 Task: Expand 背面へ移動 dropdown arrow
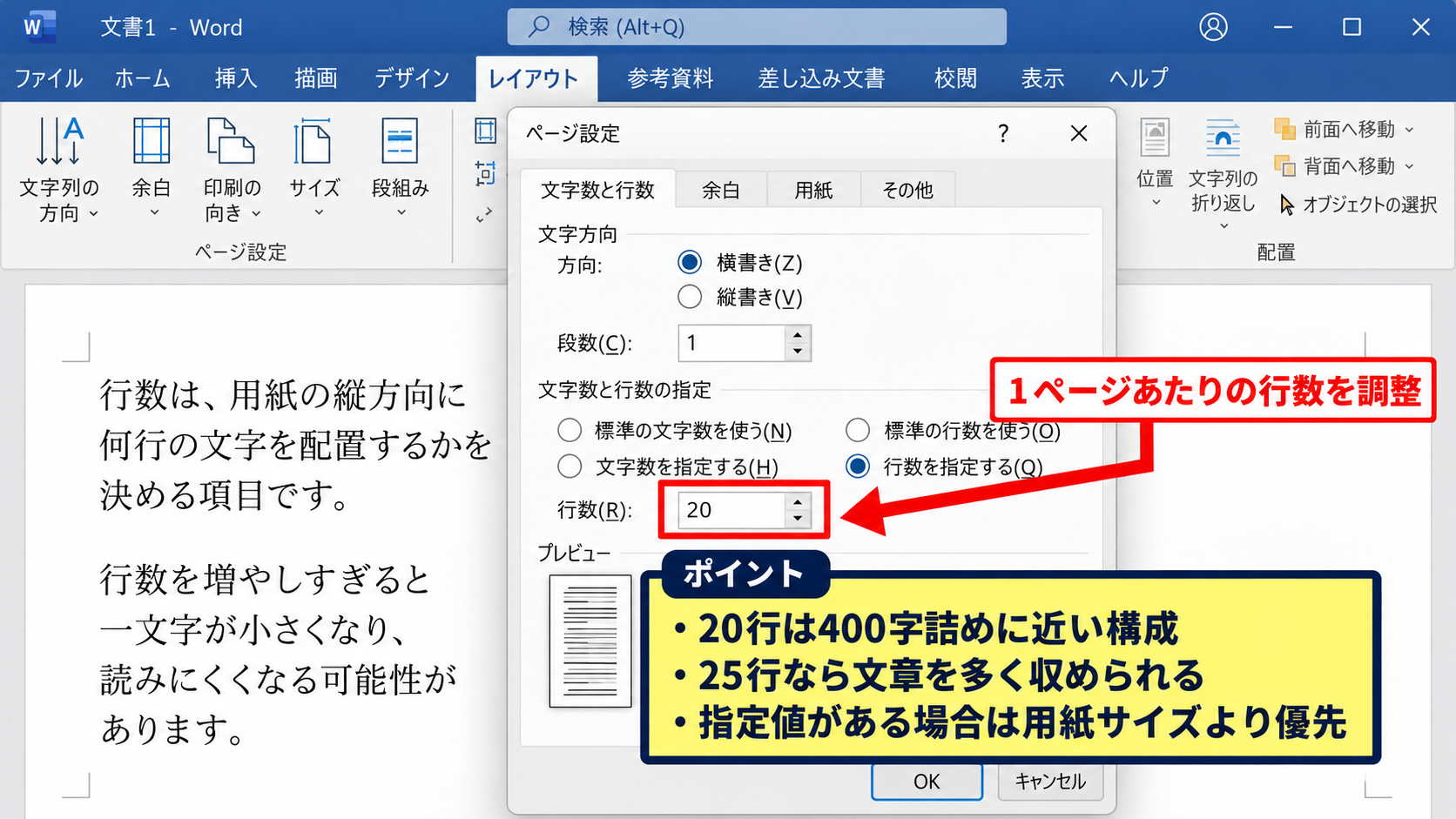coord(1409,166)
